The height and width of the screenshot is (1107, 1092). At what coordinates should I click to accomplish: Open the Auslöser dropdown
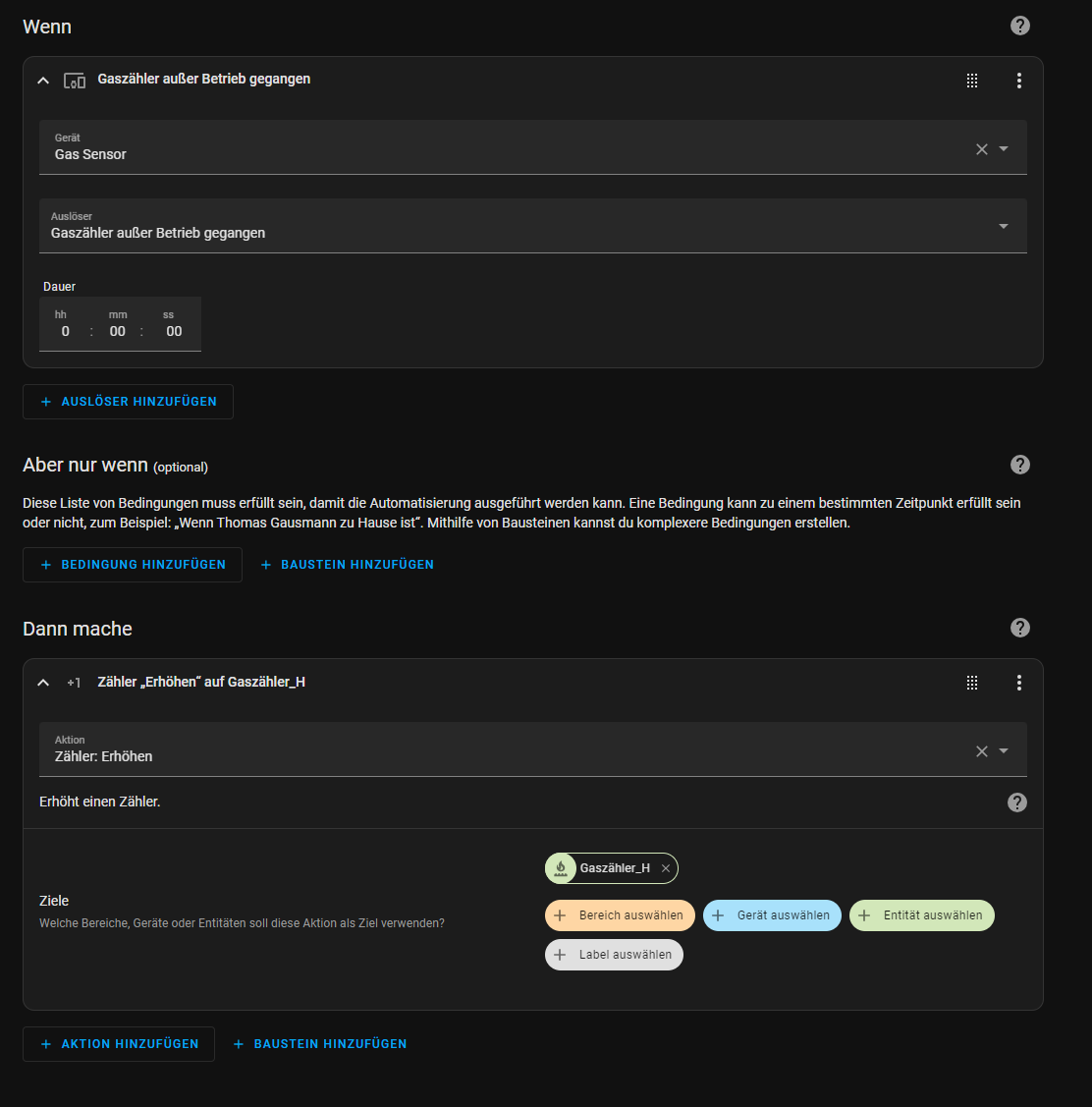click(1003, 226)
